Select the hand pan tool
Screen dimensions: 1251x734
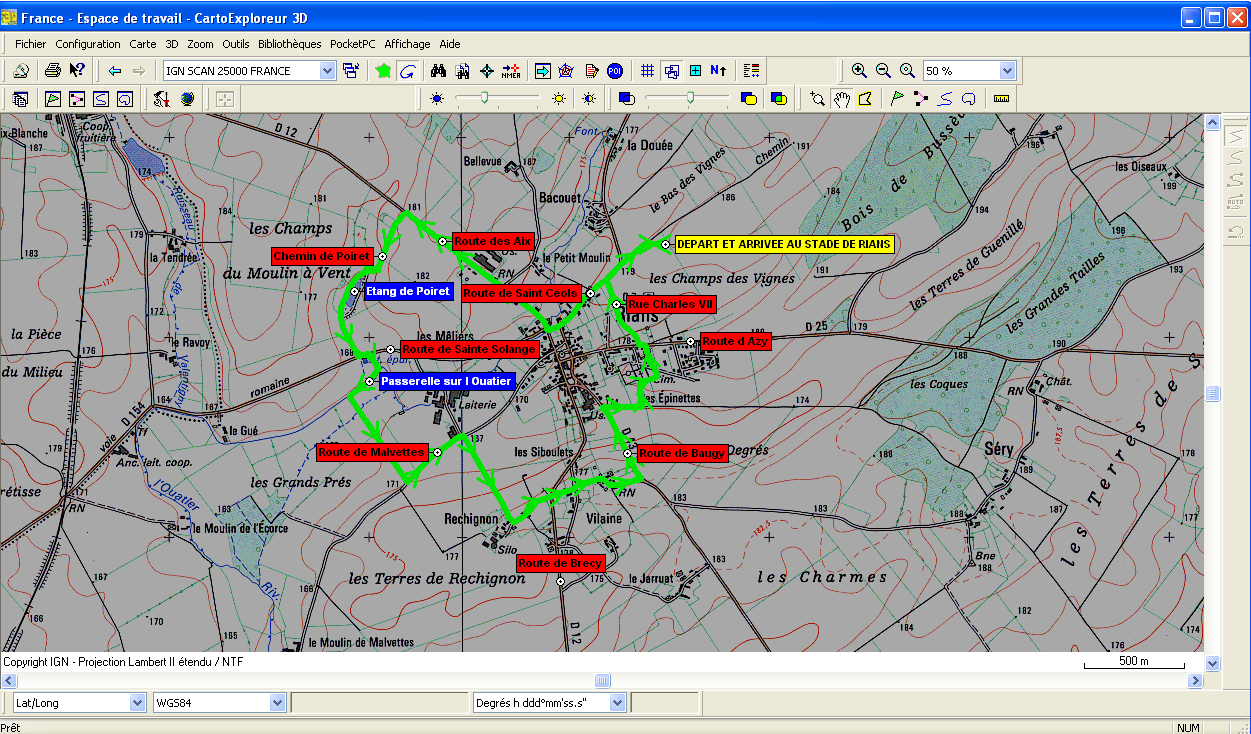842,99
